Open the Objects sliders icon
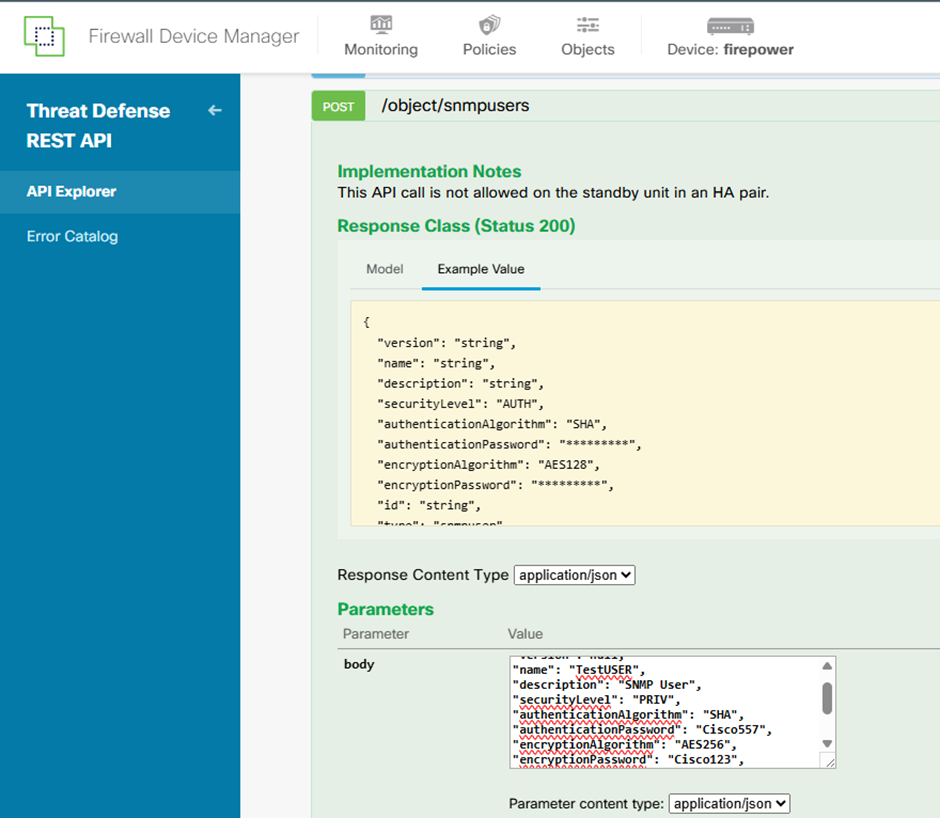This screenshot has width=940, height=818. point(588,25)
